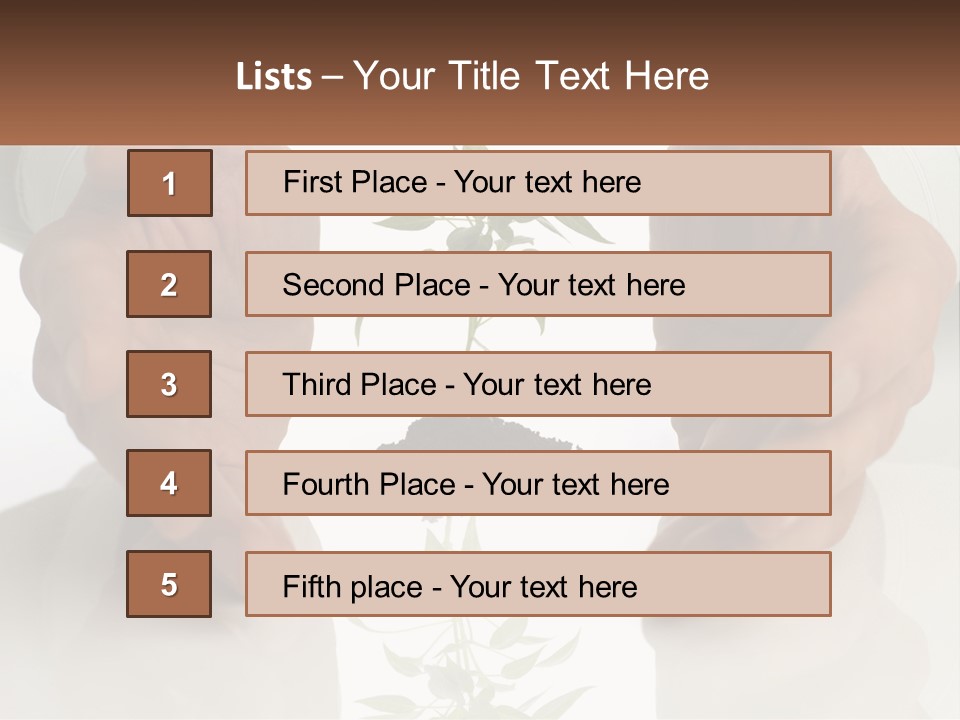This screenshot has height=720, width=960.
Task: Click the "First Place - Your text here" bar
Action: pyautogui.click(x=538, y=183)
